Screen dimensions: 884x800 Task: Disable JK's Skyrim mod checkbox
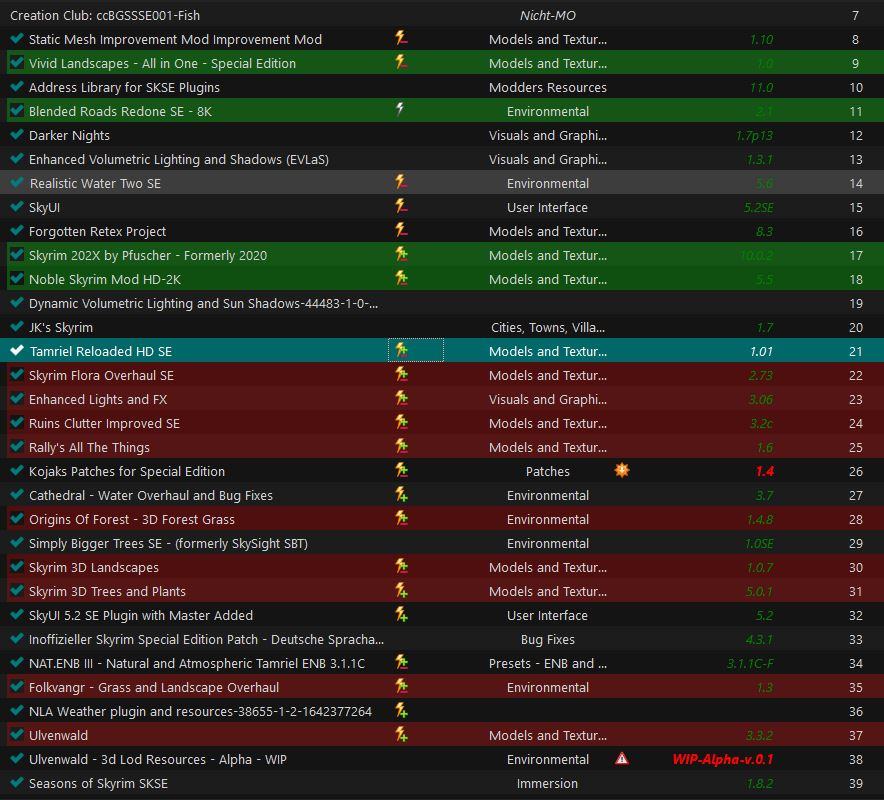pyautogui.click(x=17, y=326)
